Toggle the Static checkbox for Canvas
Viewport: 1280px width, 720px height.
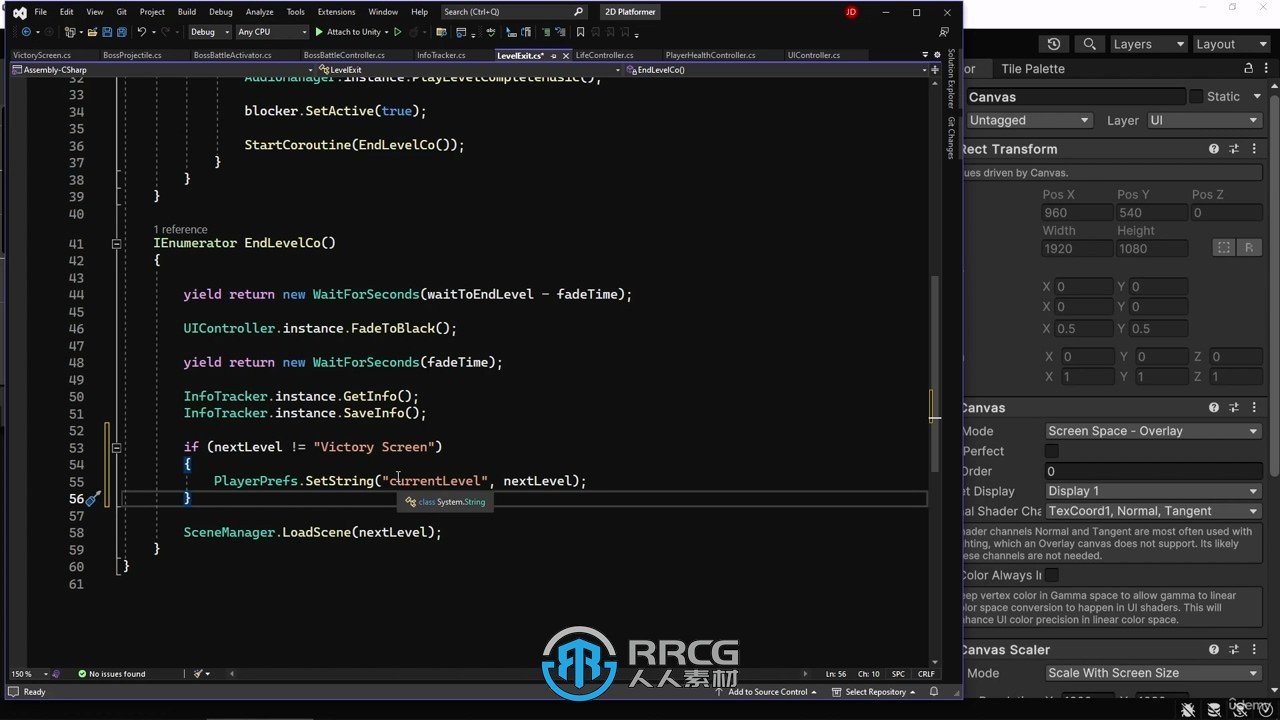coord(1196,96)
